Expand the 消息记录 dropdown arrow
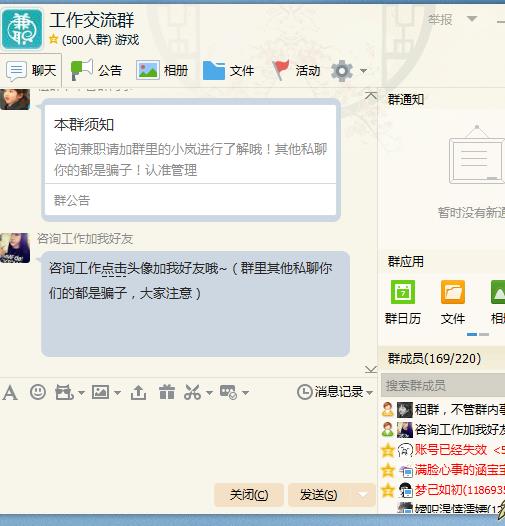 (x=369, y=392)
